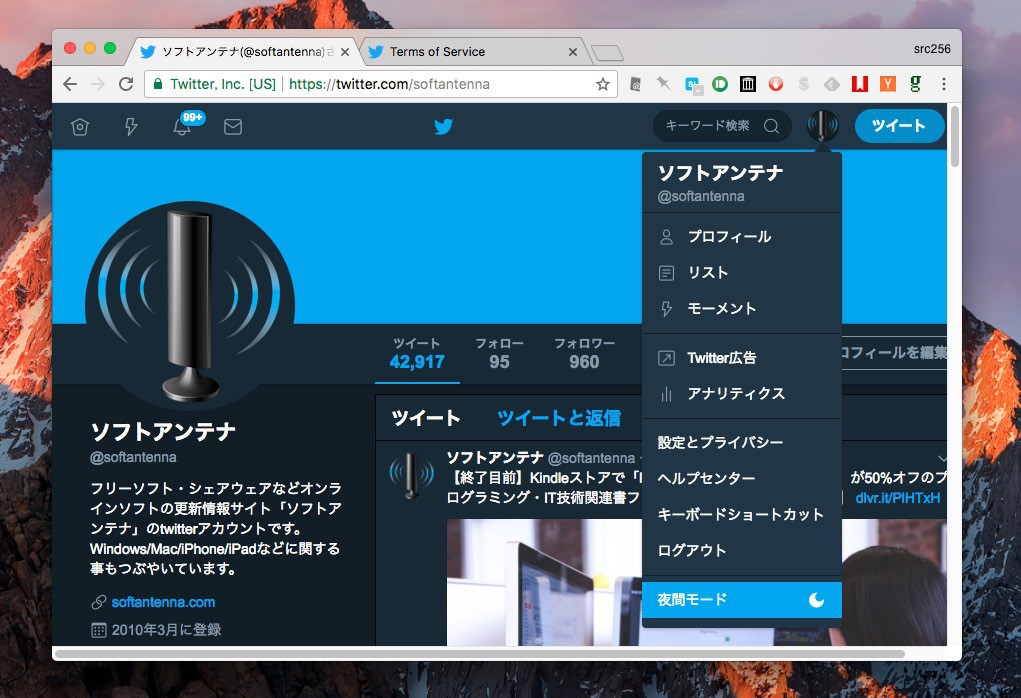Click the src256 Chrome profile name
This screenshot has height=698, width=1021.
[x=932, y=49]
